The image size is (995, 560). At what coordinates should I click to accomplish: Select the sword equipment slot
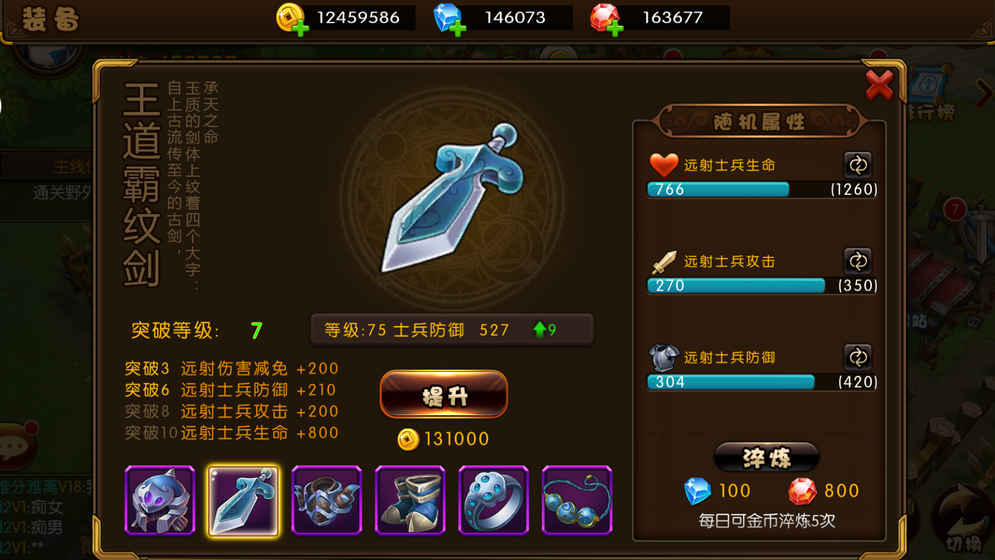click(x=243, y=500)
